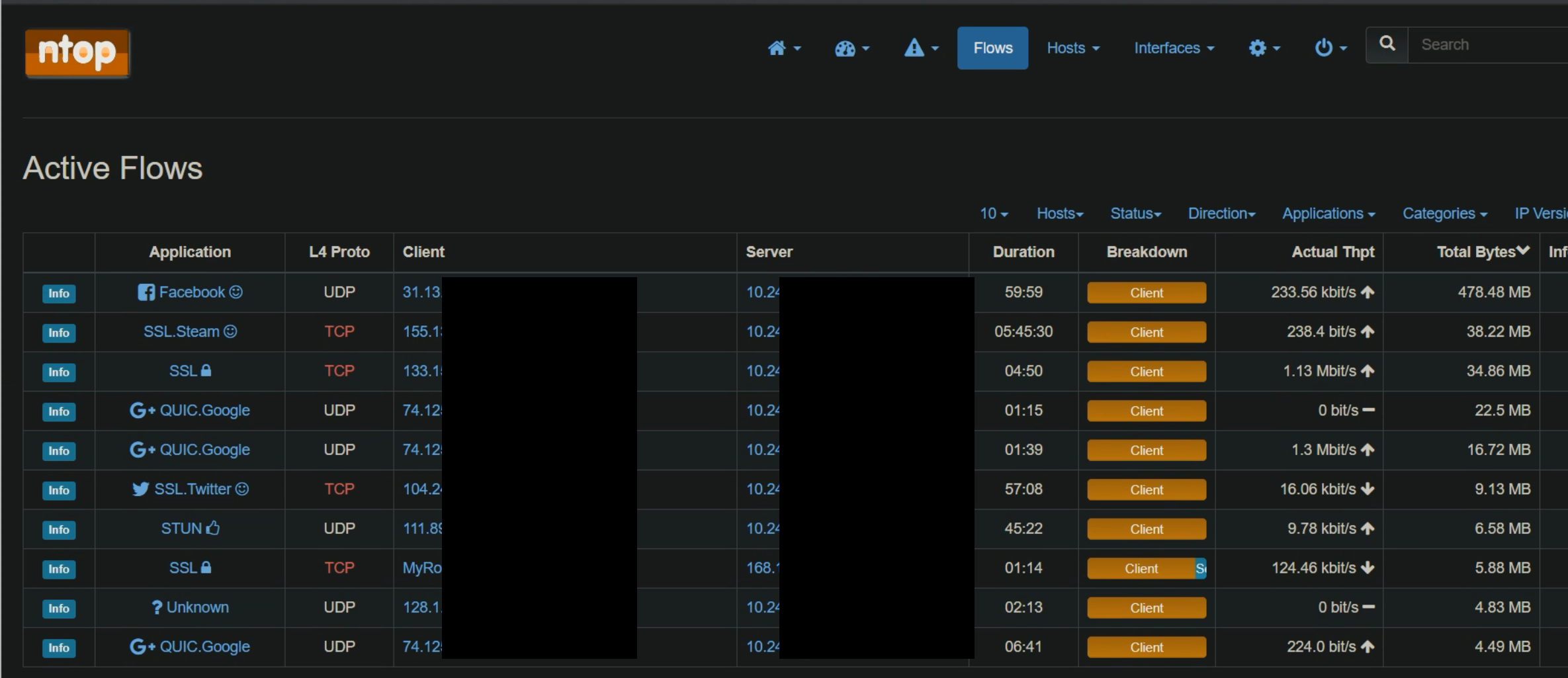This screenshot has width=1568, height=678.
Task: Click the 124.46 kbit/s throughput value
Action: tap(1313, 568)
